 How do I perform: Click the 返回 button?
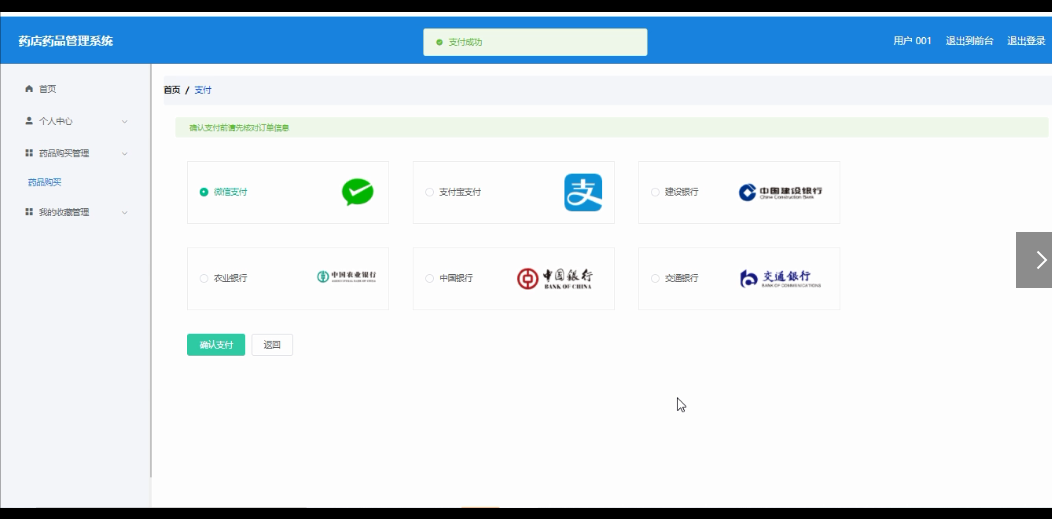[272, 345]
